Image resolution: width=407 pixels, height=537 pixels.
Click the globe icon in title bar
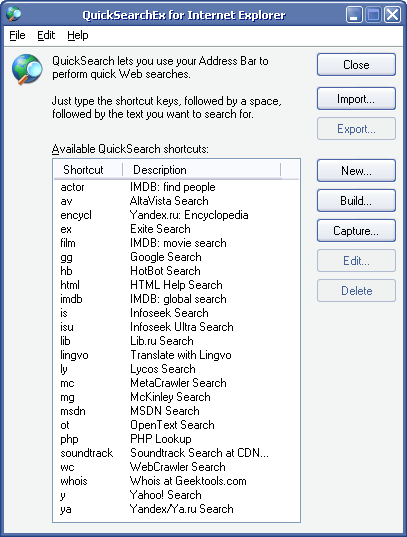coord(13,14)
